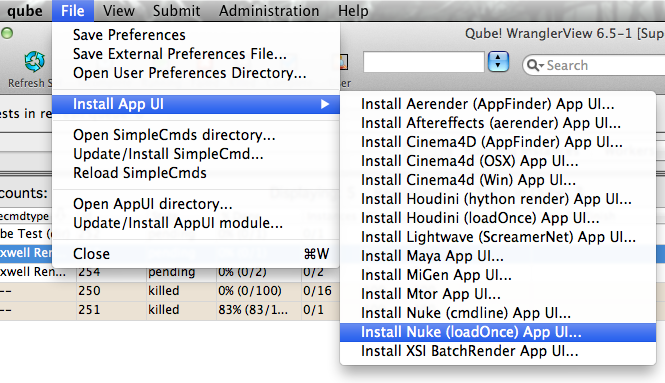Select Install XSI BatchRender App UI...
Viewport: 665px width, 383px height.
tap(498, 351)
